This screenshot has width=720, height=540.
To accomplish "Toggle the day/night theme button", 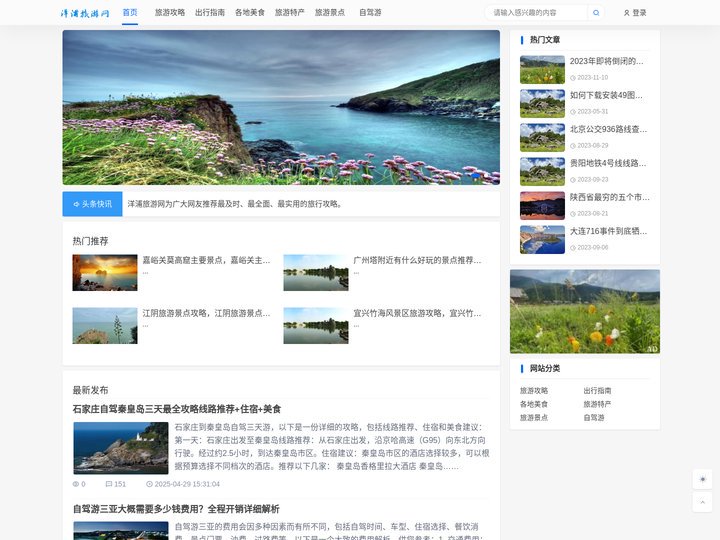I will (x=702, y=479).
